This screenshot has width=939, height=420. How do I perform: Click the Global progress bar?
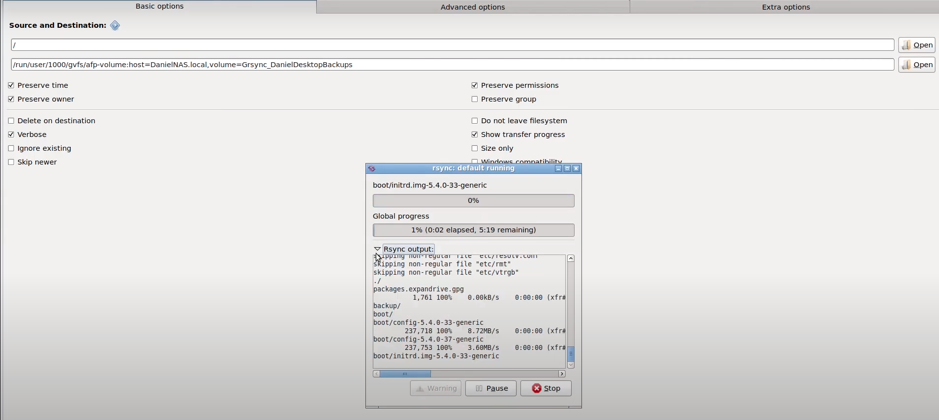(x=473, y=230)
